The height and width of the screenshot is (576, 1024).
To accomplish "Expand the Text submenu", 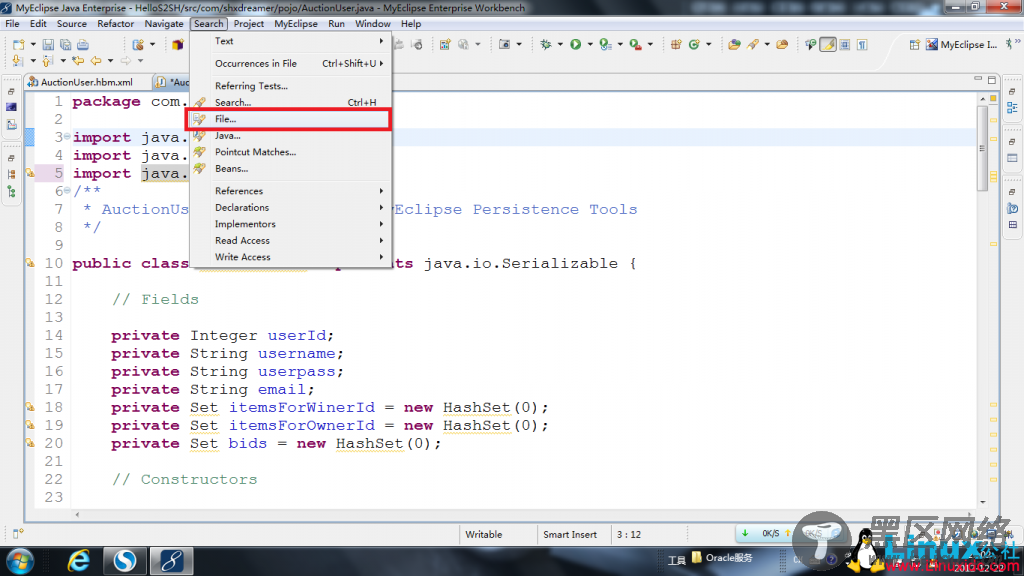I will [291, 40].
